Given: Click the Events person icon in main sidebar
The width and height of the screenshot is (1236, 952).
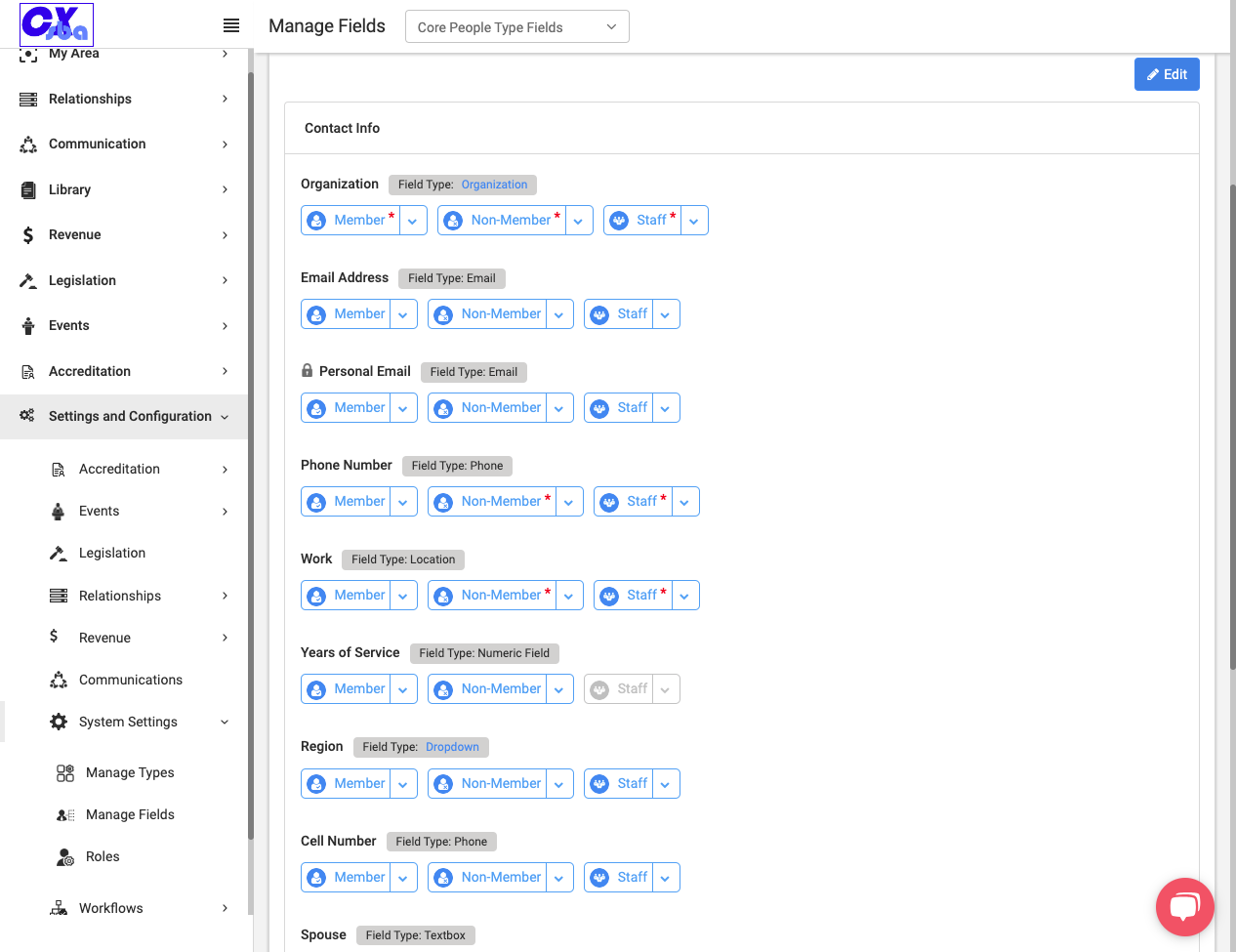Looking at the screenshot, I should coord(28,326).
